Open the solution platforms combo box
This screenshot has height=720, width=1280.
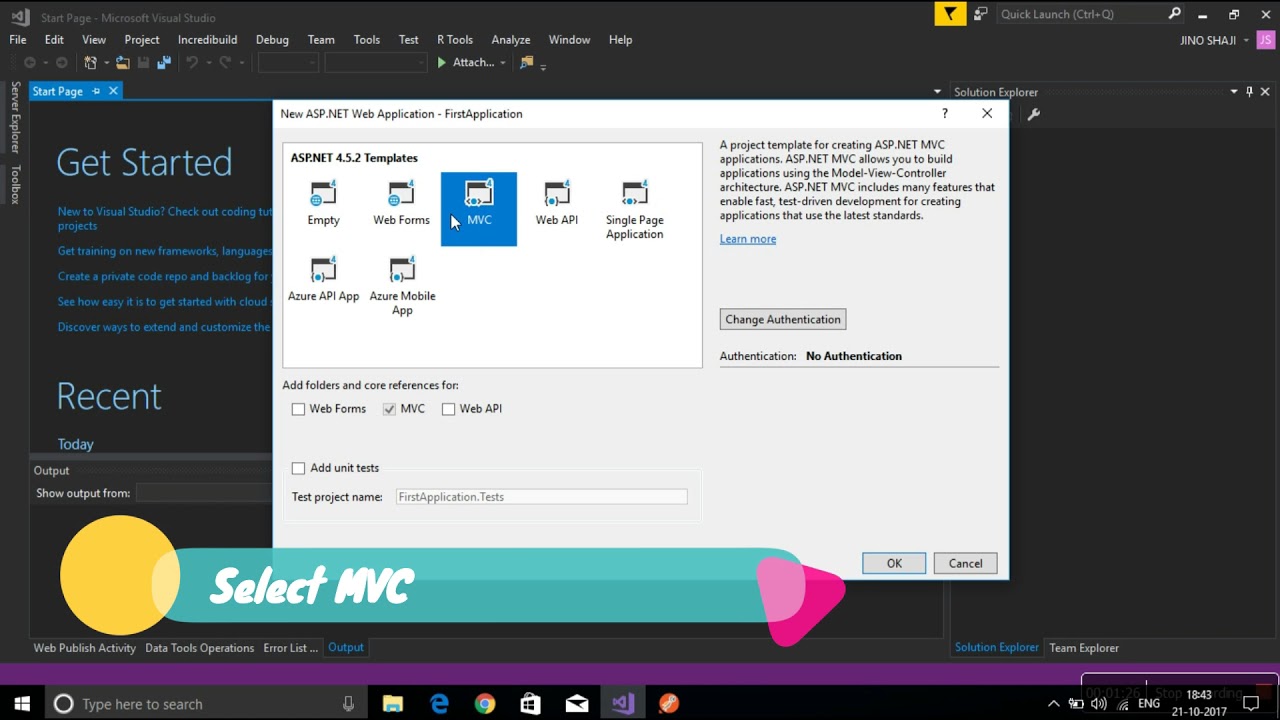click(x=376, y=63)
